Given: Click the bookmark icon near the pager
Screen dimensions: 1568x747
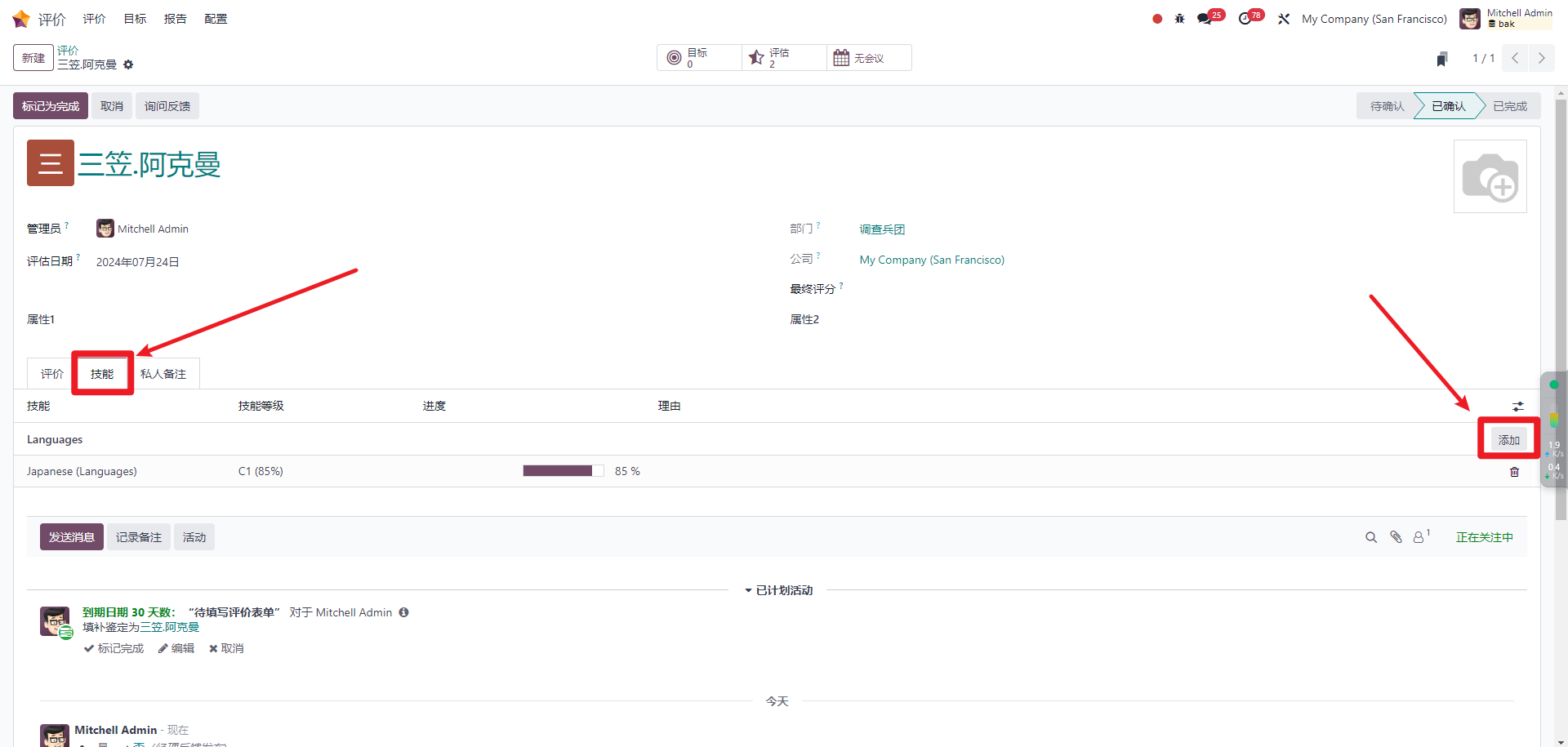Looking at the screenshot, I should (1442, 59).
